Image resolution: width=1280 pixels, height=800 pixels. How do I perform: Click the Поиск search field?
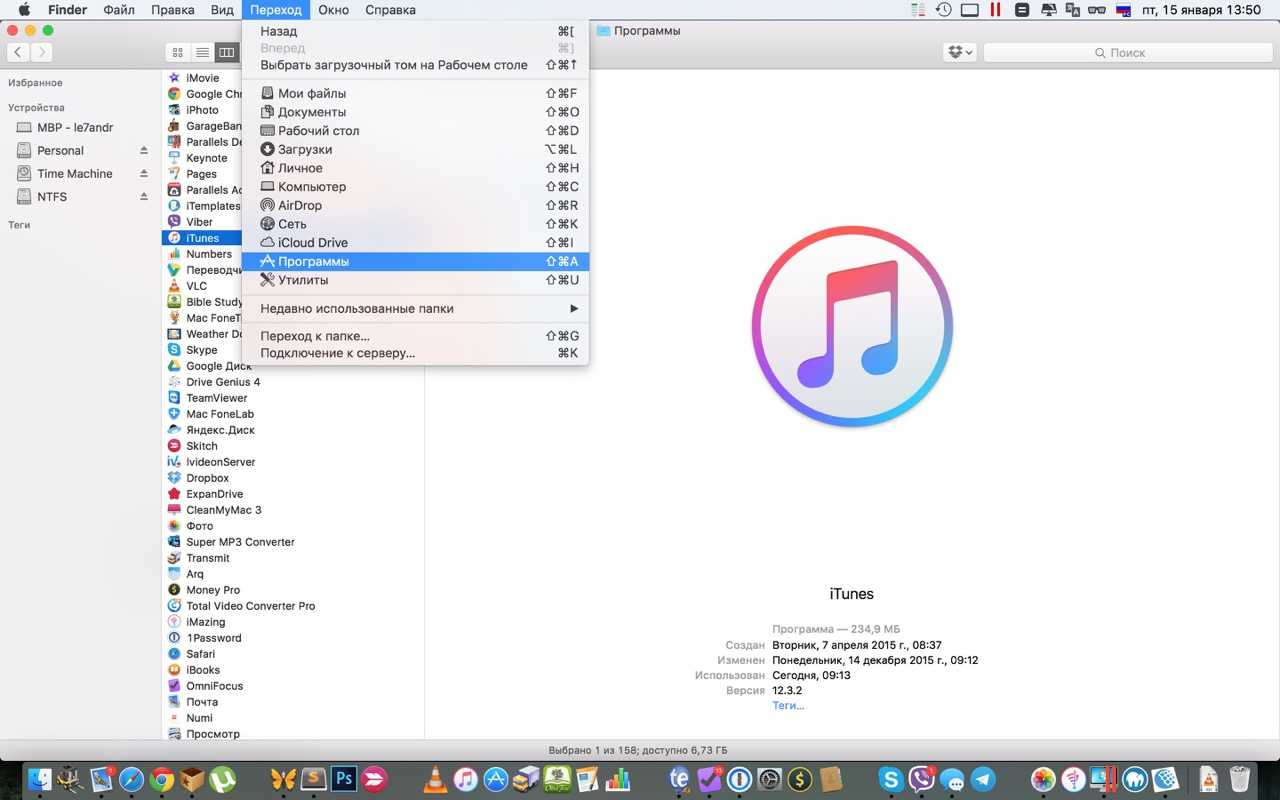click(x=1126, y=52)
